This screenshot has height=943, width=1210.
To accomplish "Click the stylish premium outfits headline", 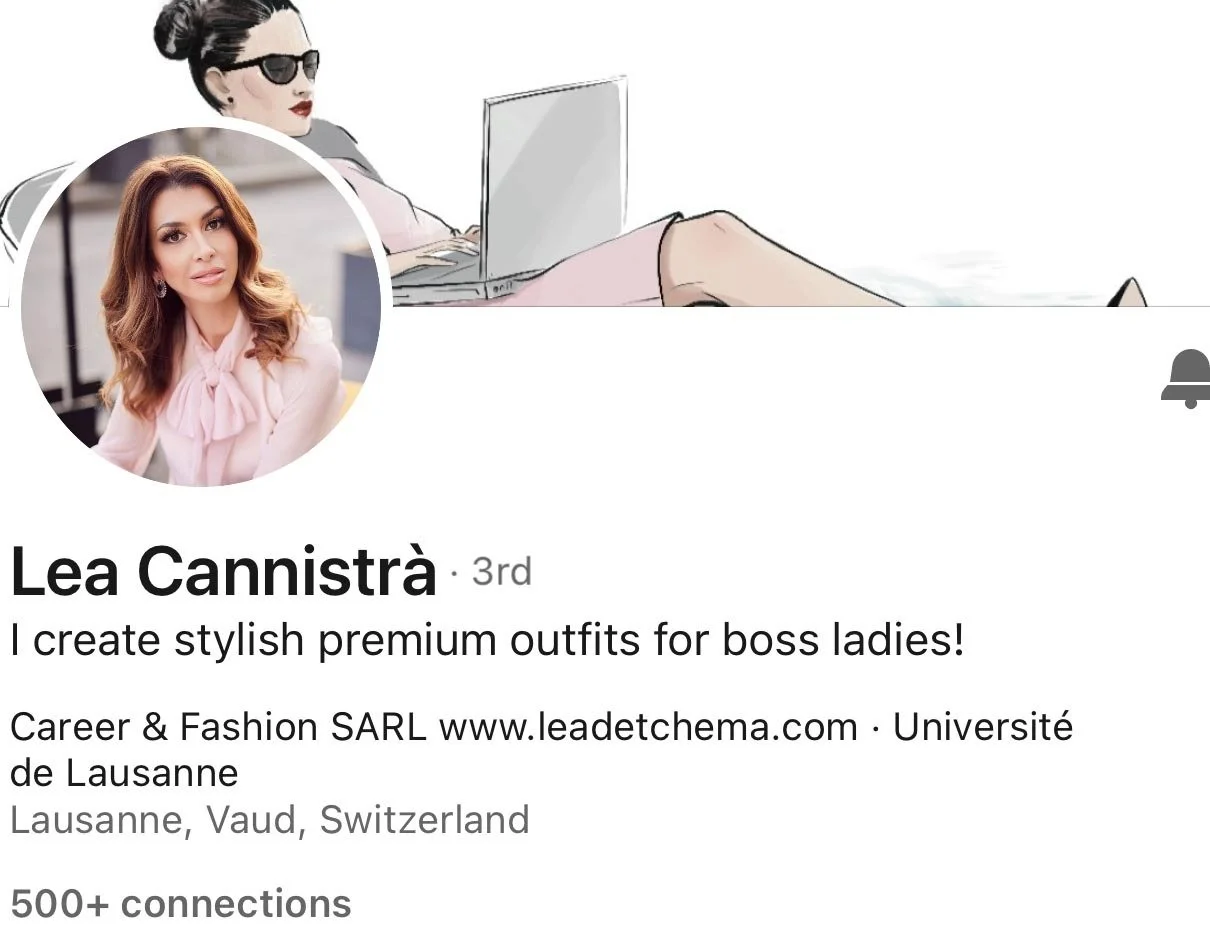I will 487,640.
